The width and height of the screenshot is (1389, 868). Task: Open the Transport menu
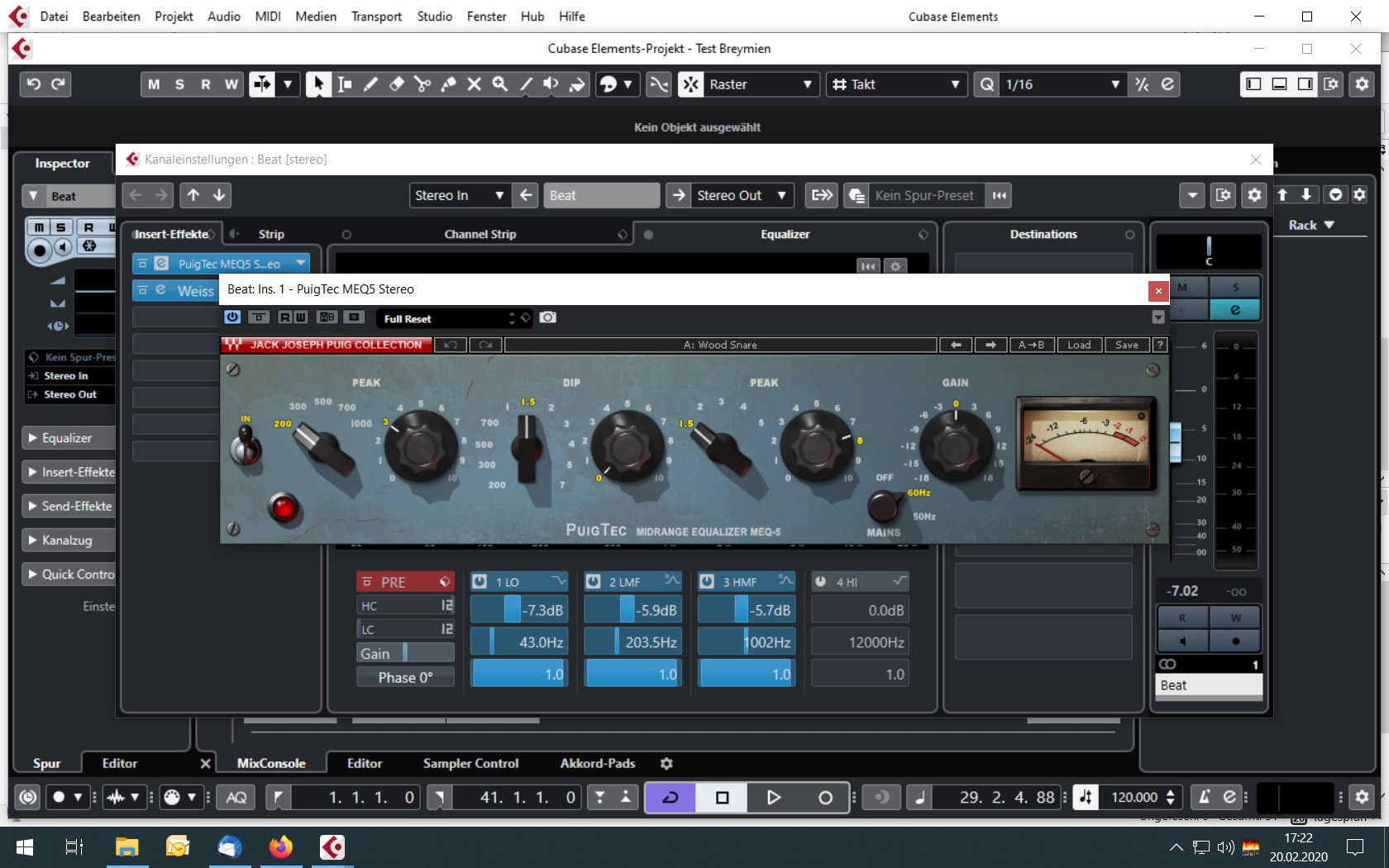376,17
